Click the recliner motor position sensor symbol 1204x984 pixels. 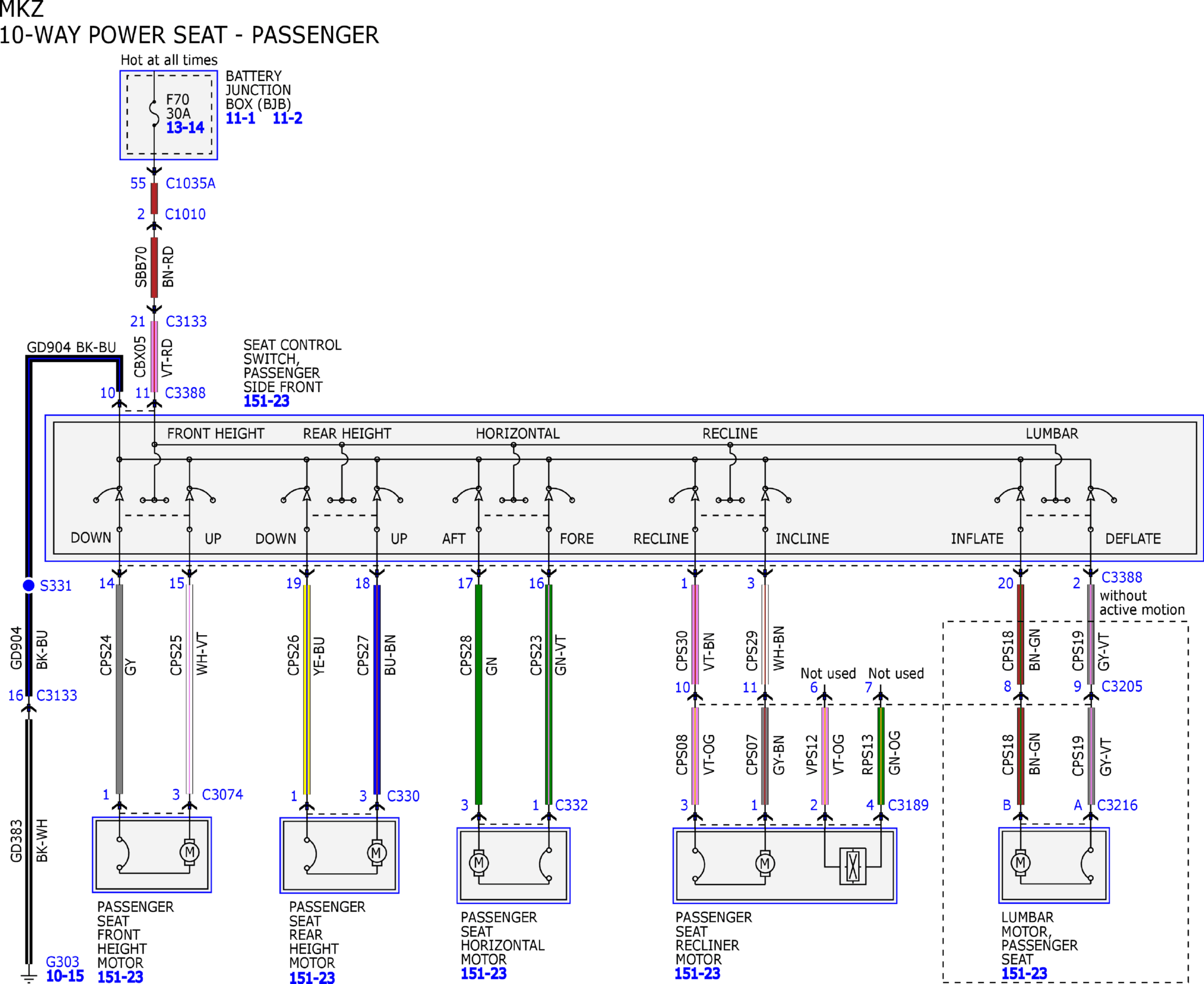coord(853,866)
